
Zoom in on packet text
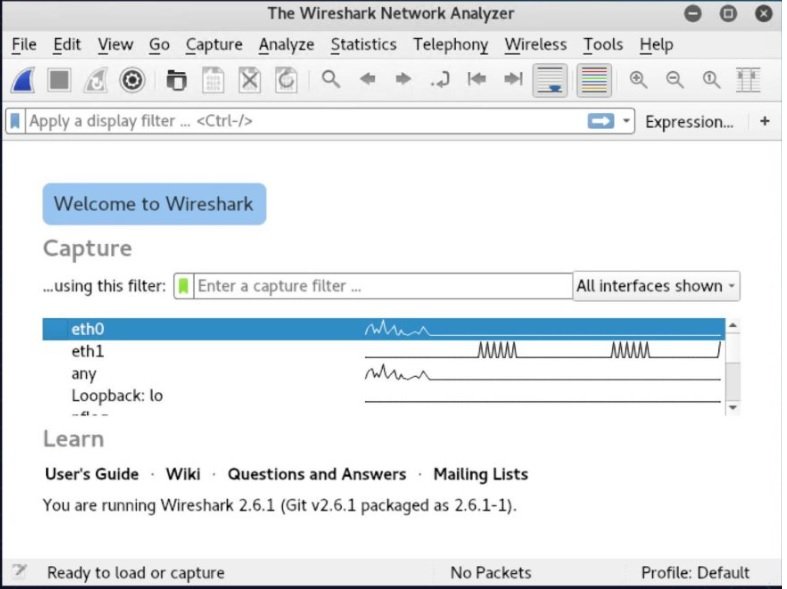click(638, 80)
